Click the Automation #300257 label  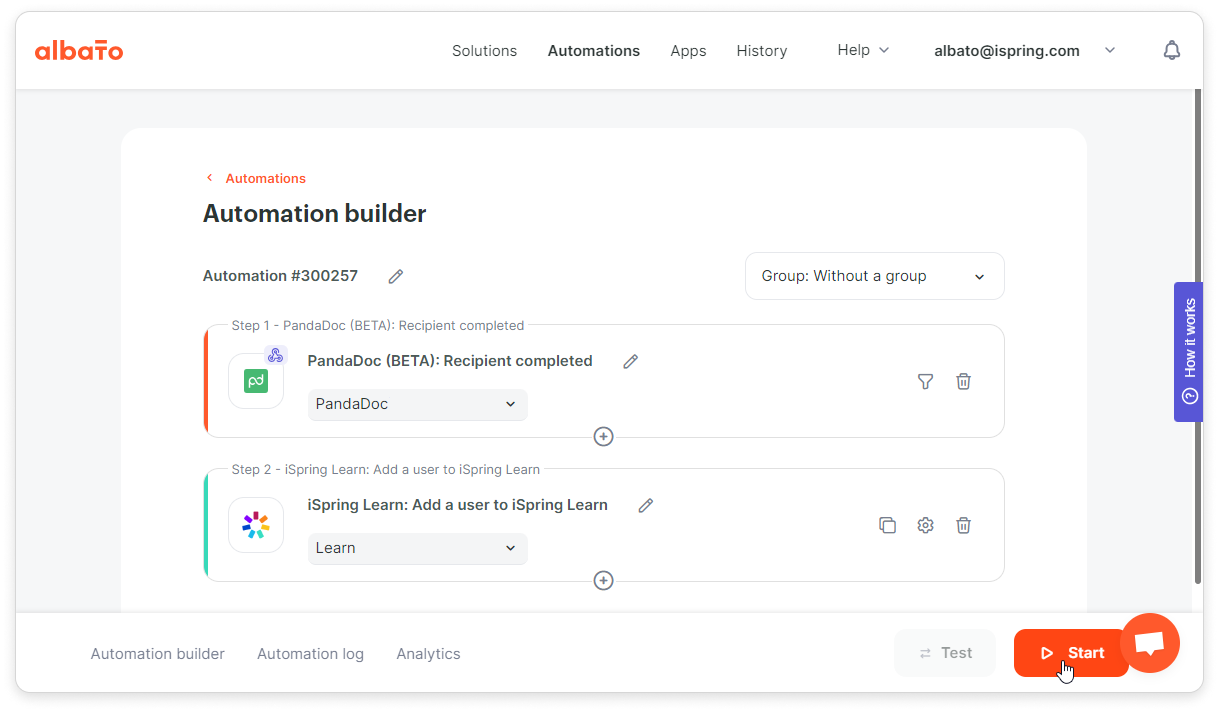(280, 276)
